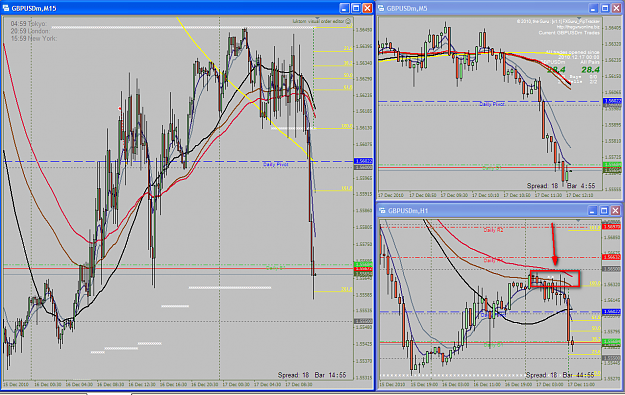Close the GBPUSDm,M15 chart window
625x395 pixels.
pyautogui.click(x=367, y=8)
